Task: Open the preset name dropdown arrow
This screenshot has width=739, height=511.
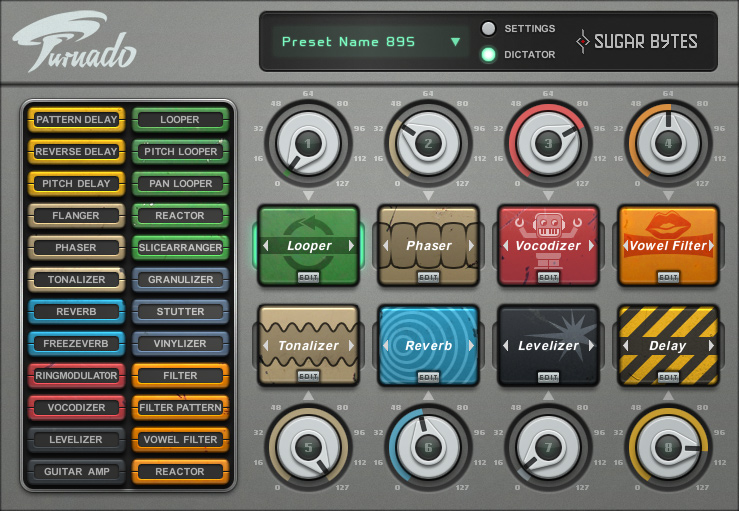Action: 455,42
